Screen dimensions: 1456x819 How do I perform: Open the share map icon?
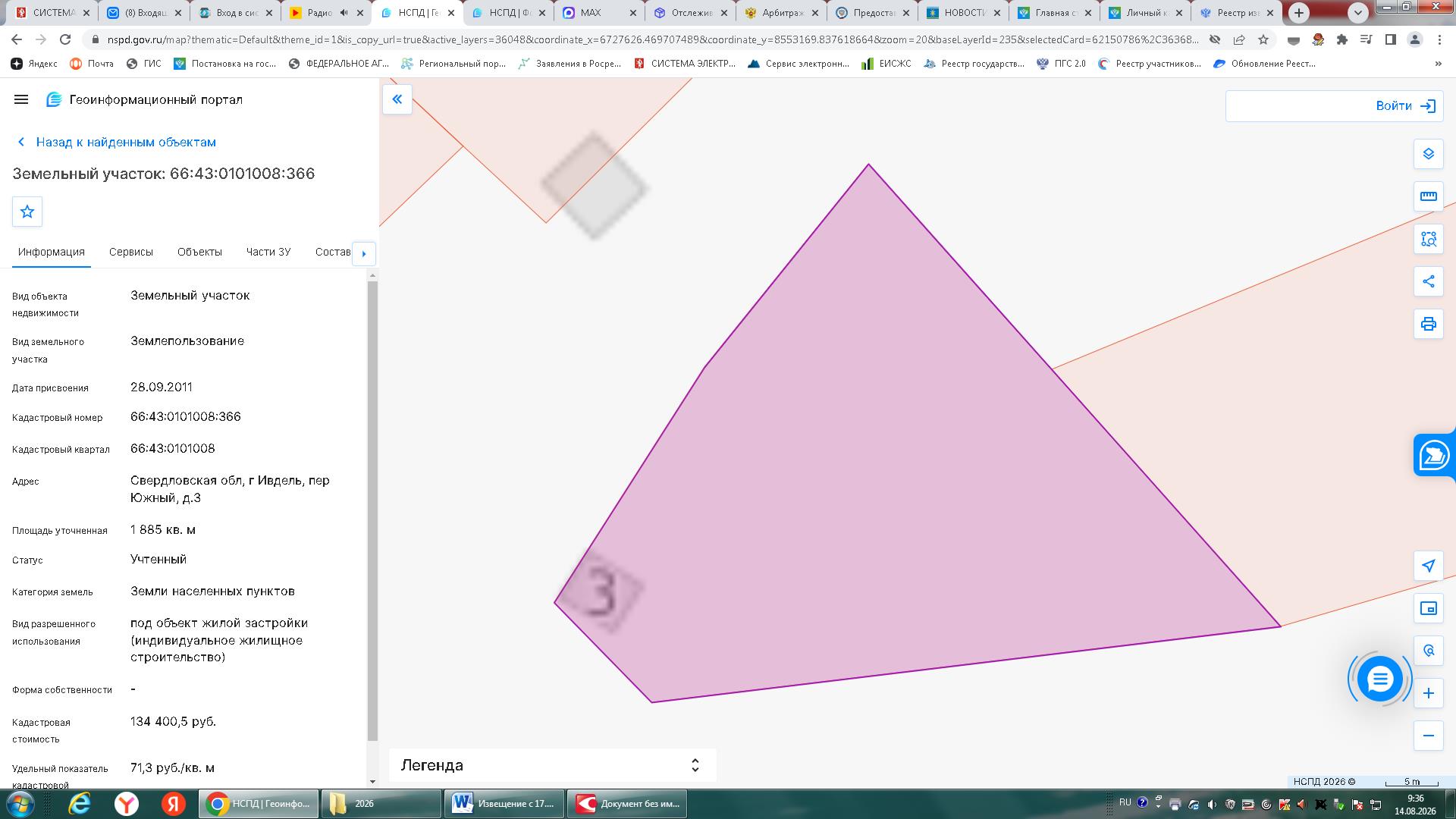(1428, 281)
